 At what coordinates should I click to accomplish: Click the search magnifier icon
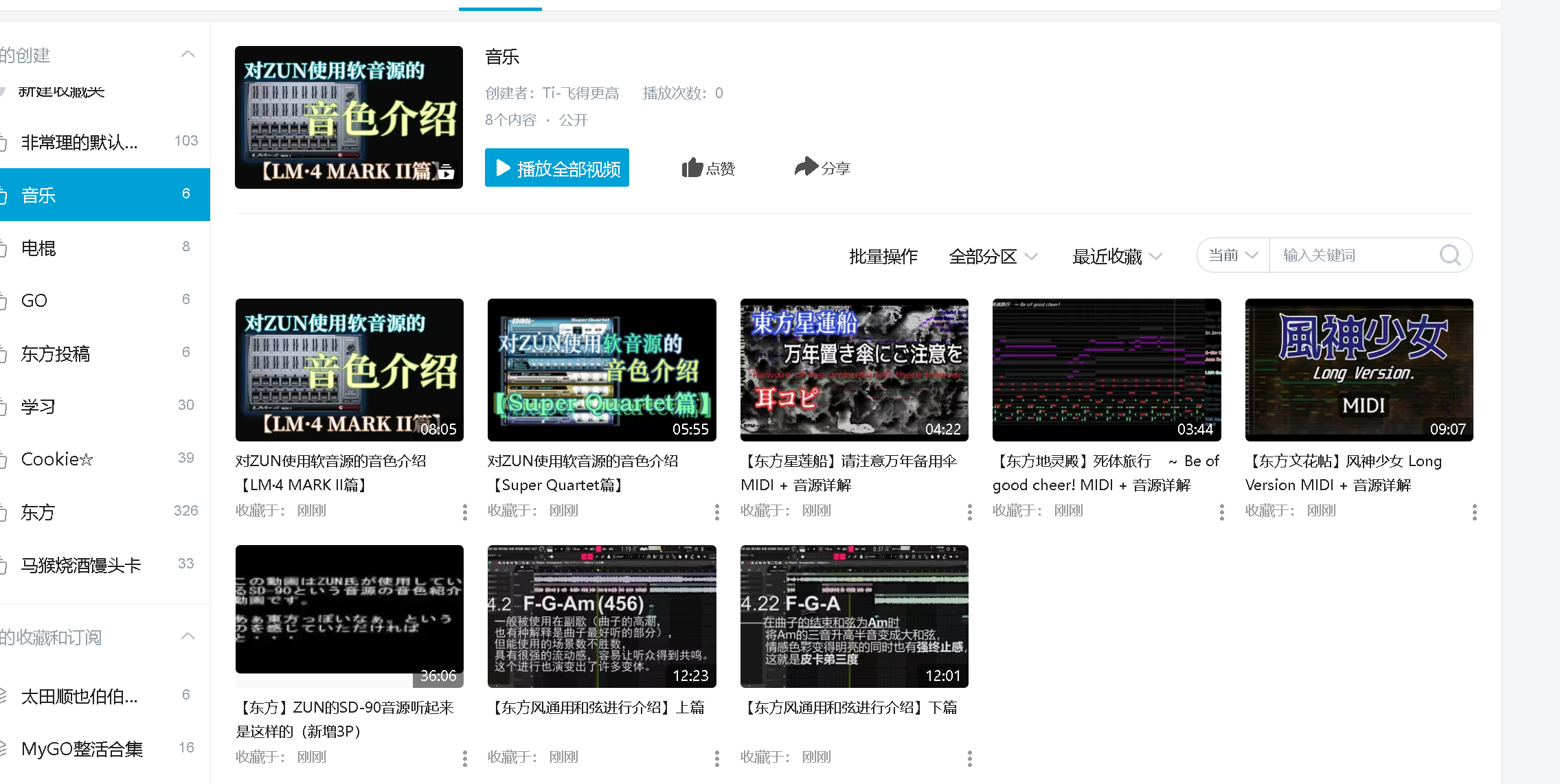click(x=1450, y=255)
